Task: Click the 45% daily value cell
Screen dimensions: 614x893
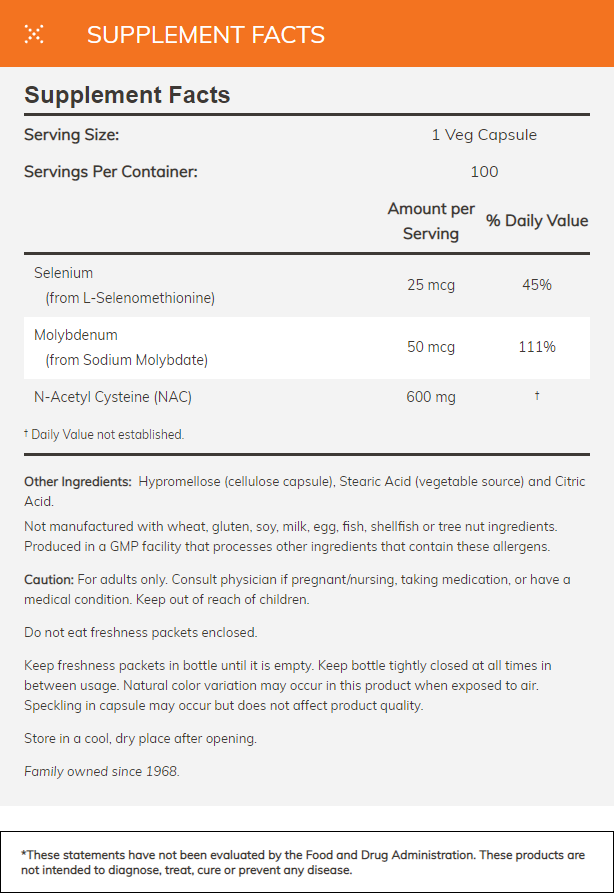Action: click(536, 285)
